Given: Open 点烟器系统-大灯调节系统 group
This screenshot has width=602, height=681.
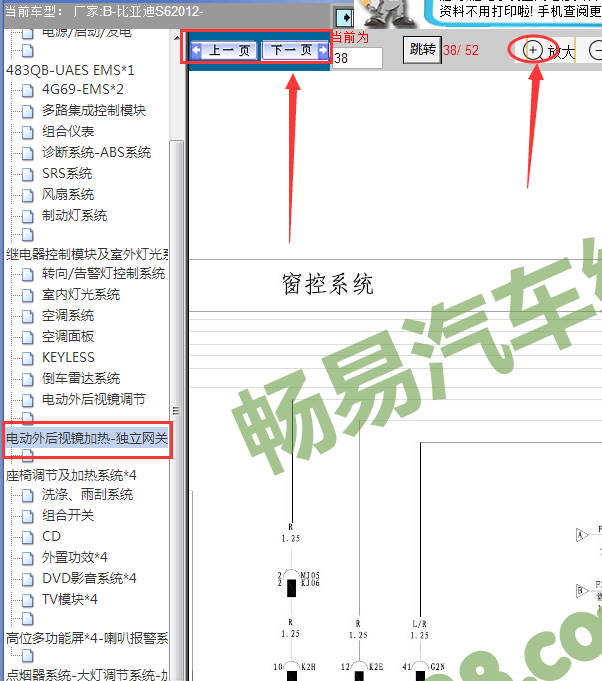Looking at the screenshot, I should coord(87,674).
